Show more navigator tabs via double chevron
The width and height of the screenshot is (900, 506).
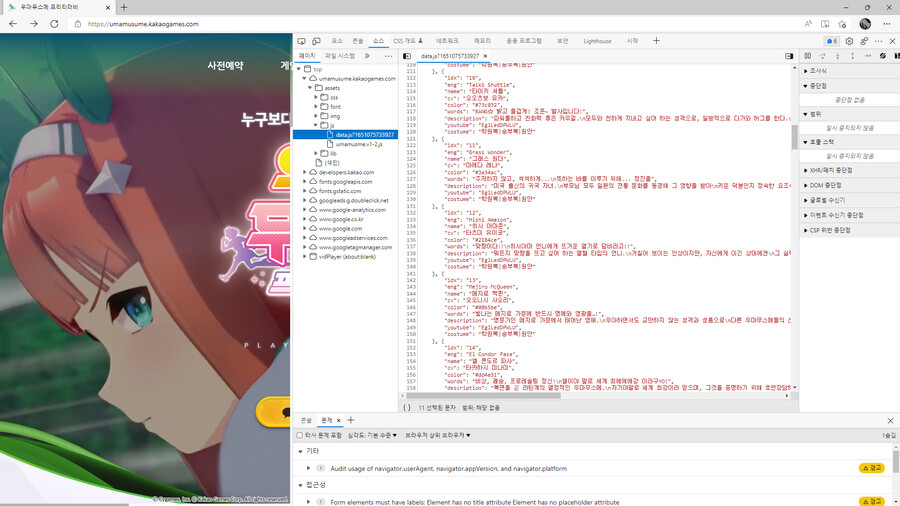(367, 56)
